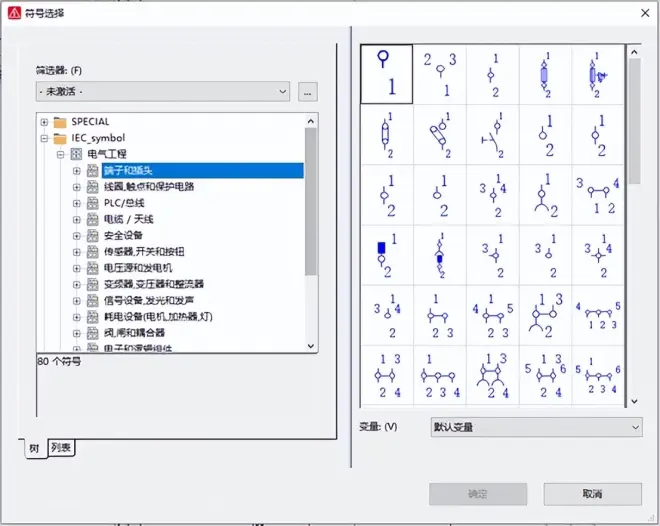Expand the 线圈,触点和保护电路 tree node
Screen dimensions: 660x526
pyautogui.click(x=77, y=187)
